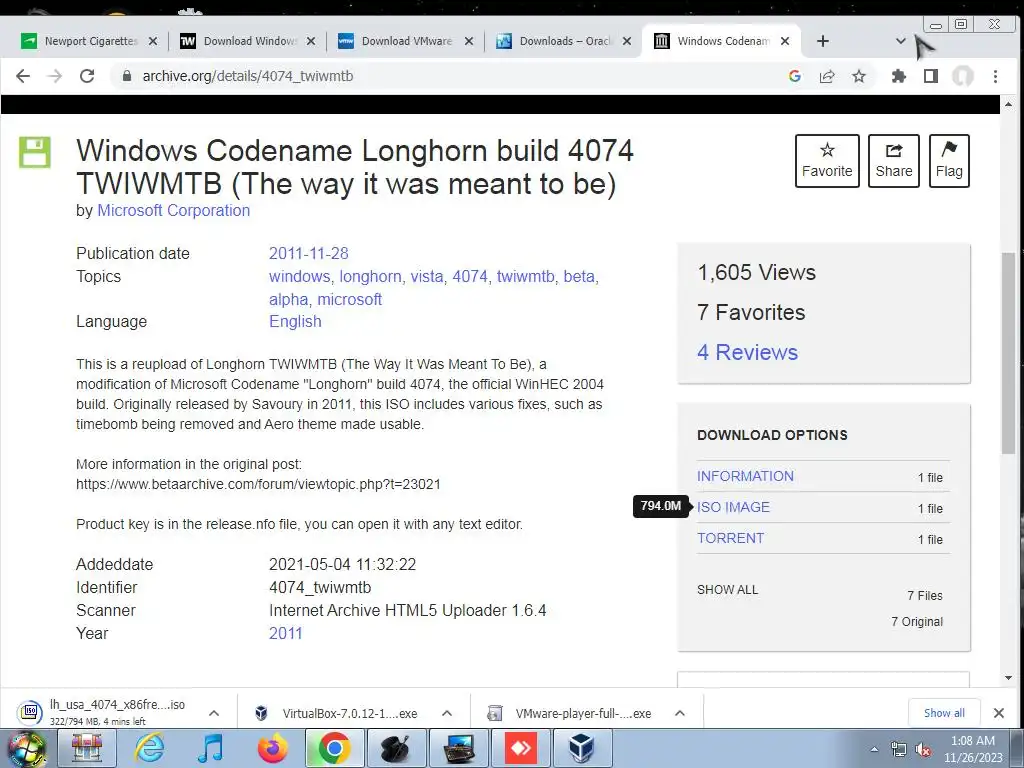Open the longhorn topic link

370,276
